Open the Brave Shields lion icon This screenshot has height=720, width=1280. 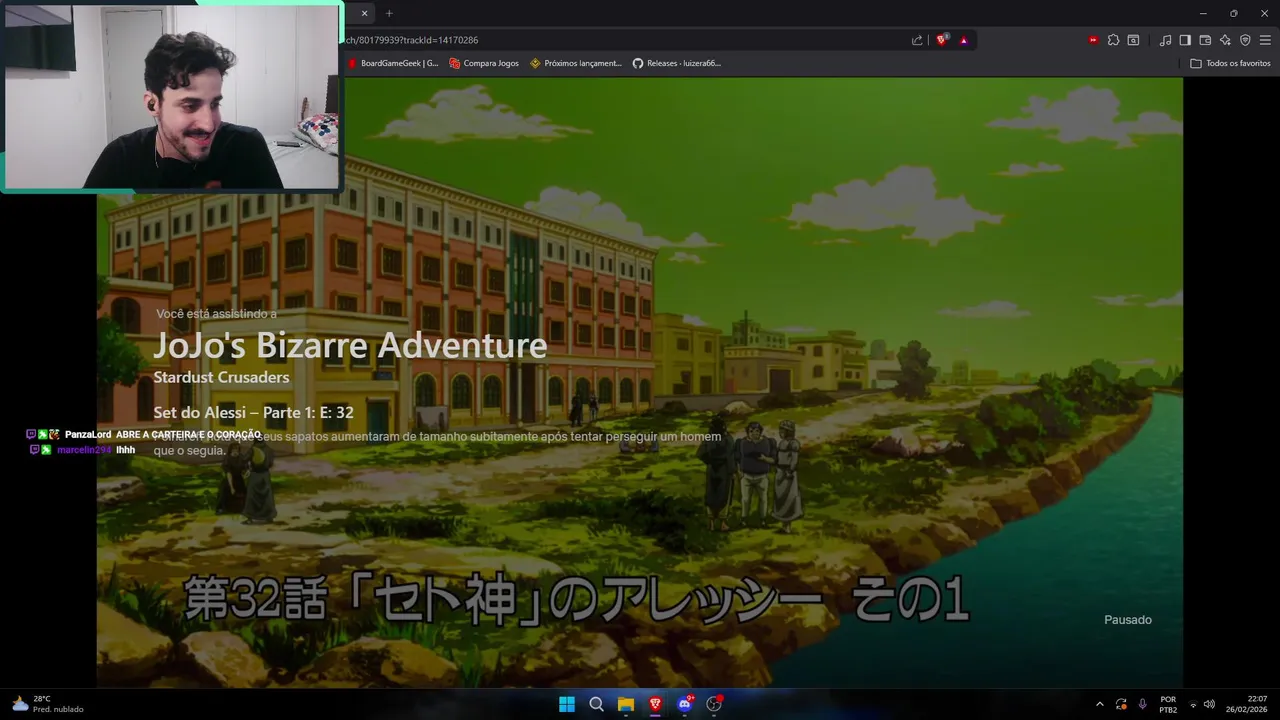tap(941, 40)
